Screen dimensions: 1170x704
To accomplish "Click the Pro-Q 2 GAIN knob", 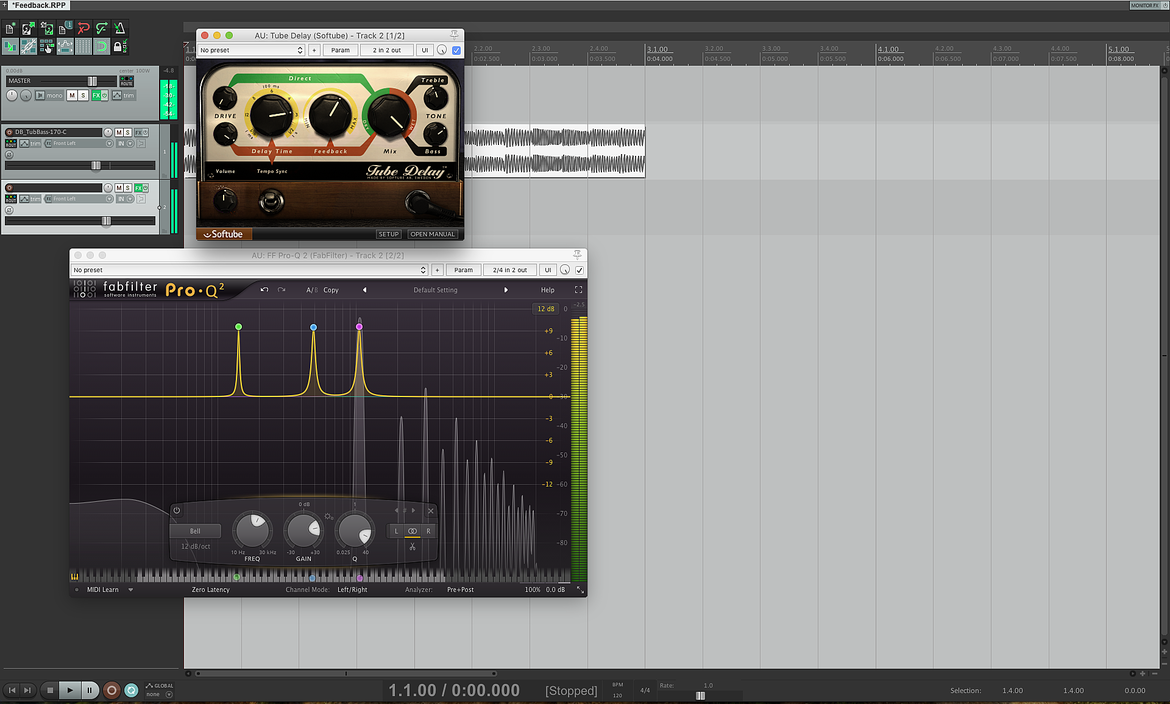I will click(x=304, y=531).
